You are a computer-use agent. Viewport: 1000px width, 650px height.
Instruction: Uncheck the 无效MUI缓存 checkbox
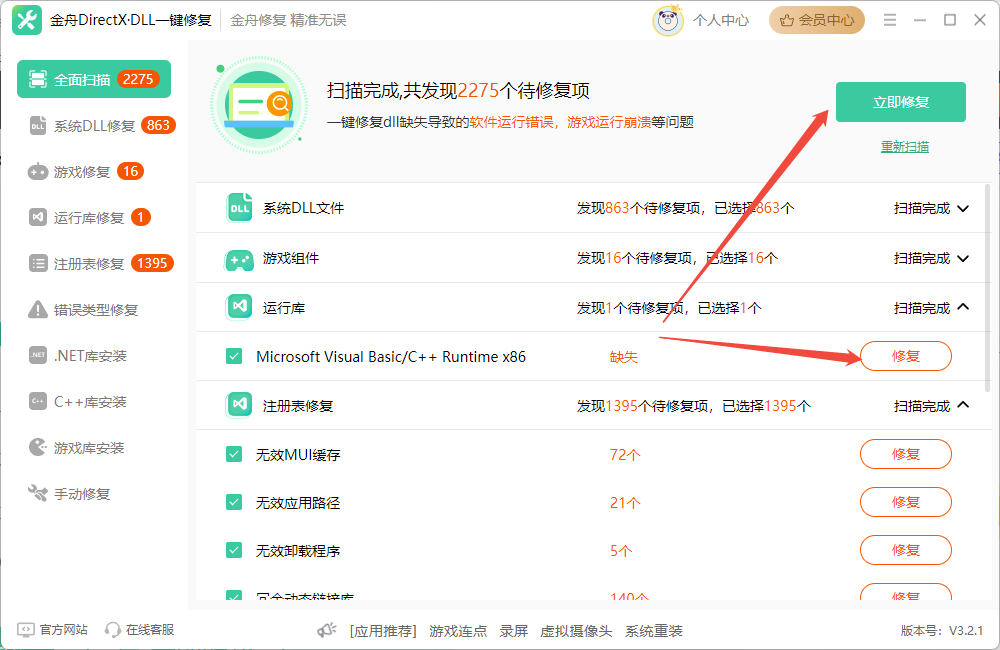[x=234, y=454]
